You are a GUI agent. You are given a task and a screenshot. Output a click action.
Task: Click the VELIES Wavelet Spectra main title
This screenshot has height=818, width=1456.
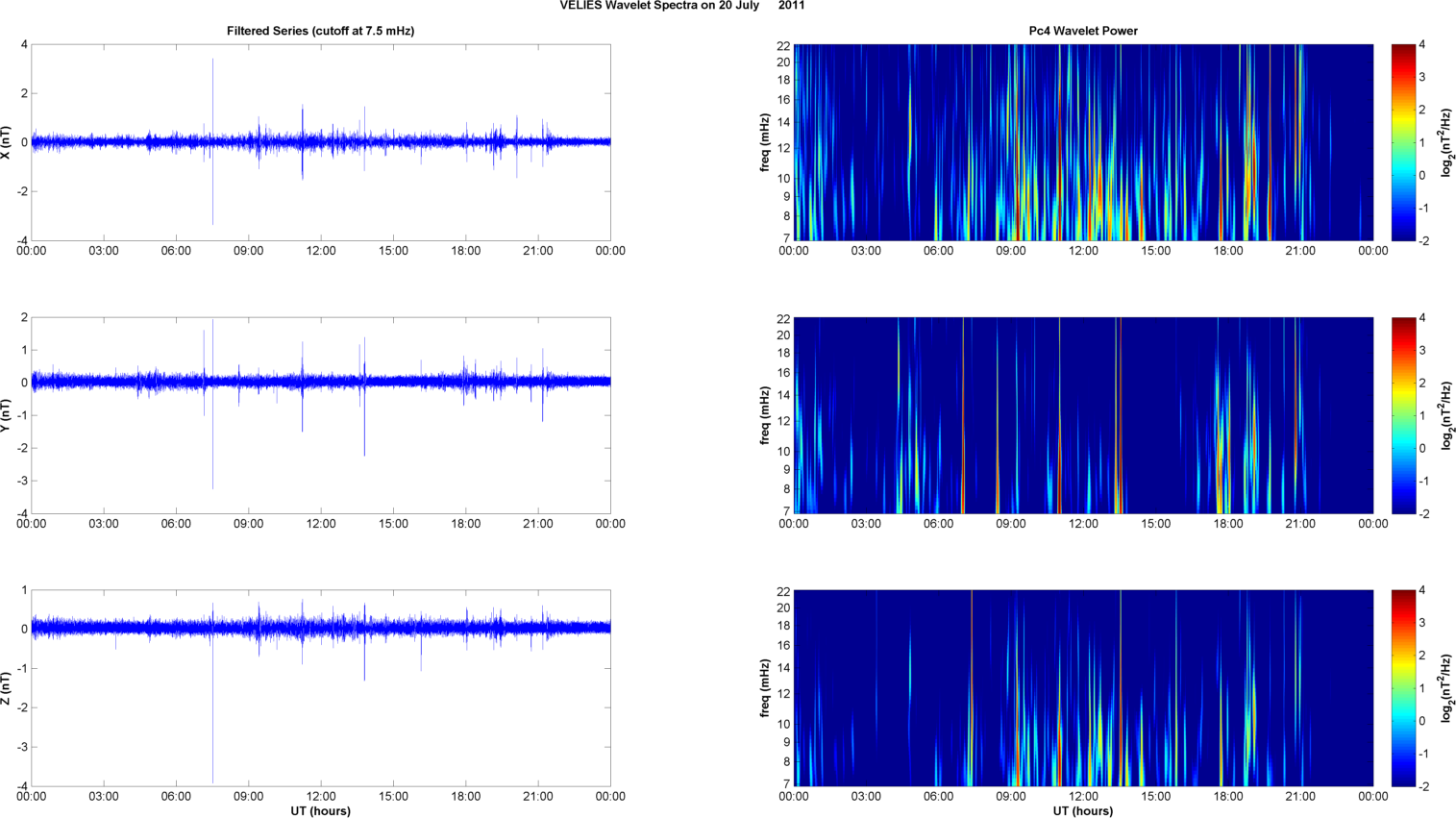682,6
